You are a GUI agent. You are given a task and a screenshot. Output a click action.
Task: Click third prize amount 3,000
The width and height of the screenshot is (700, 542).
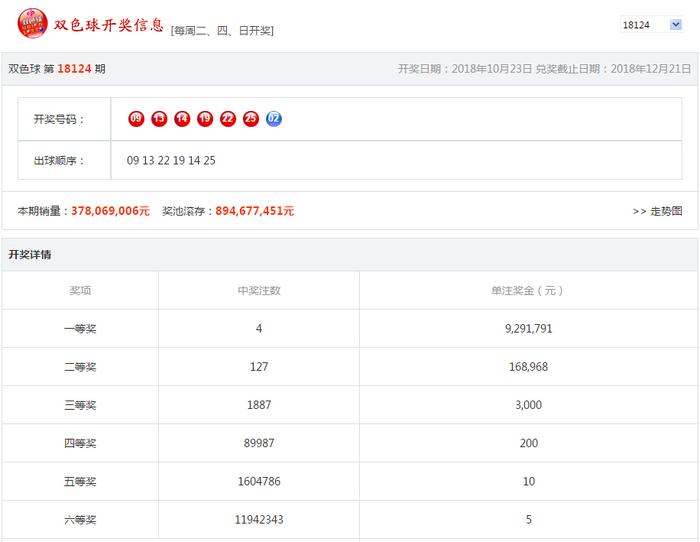point(529,405)
